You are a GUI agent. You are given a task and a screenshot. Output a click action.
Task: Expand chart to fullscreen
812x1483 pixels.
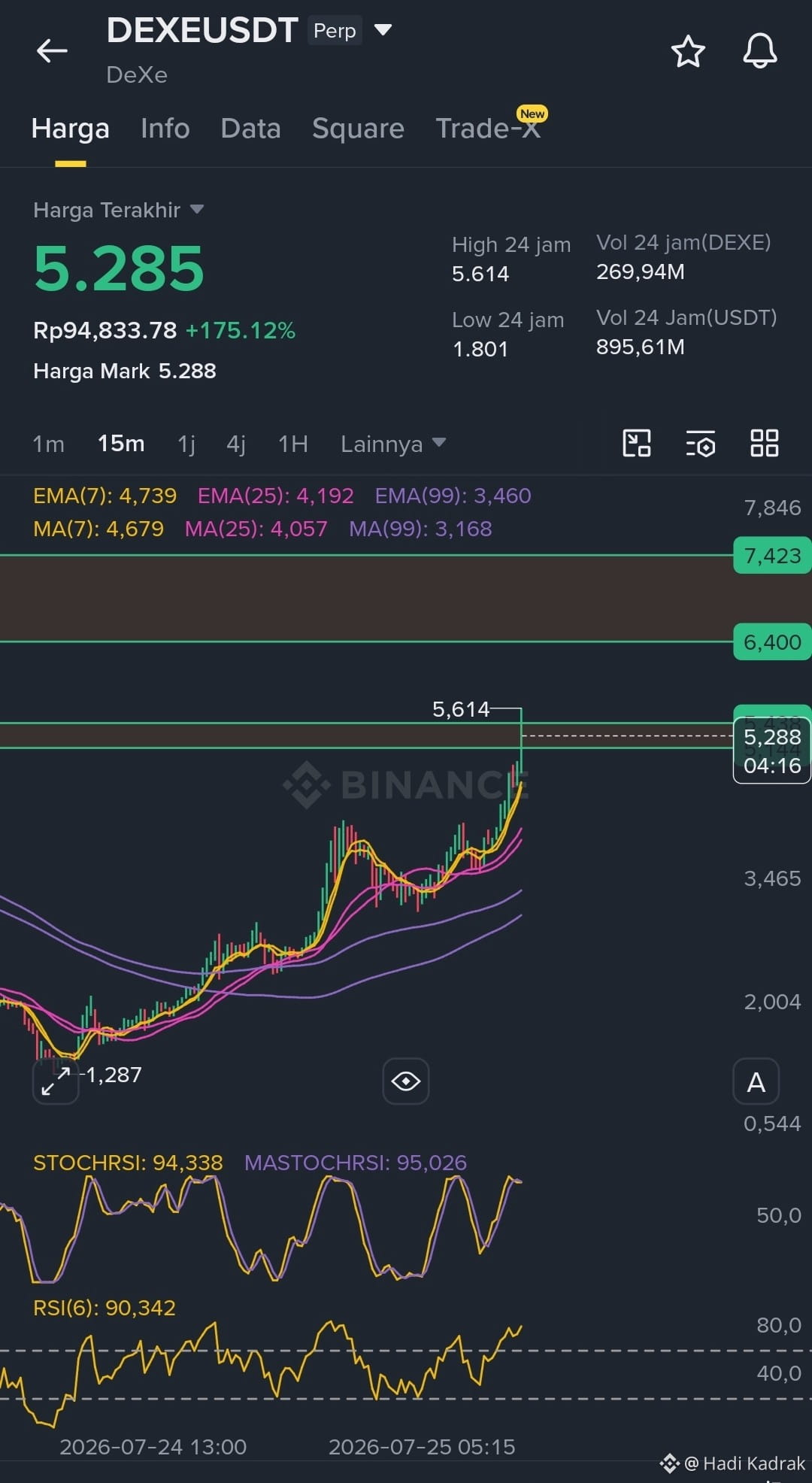[x=56, y=1081]
